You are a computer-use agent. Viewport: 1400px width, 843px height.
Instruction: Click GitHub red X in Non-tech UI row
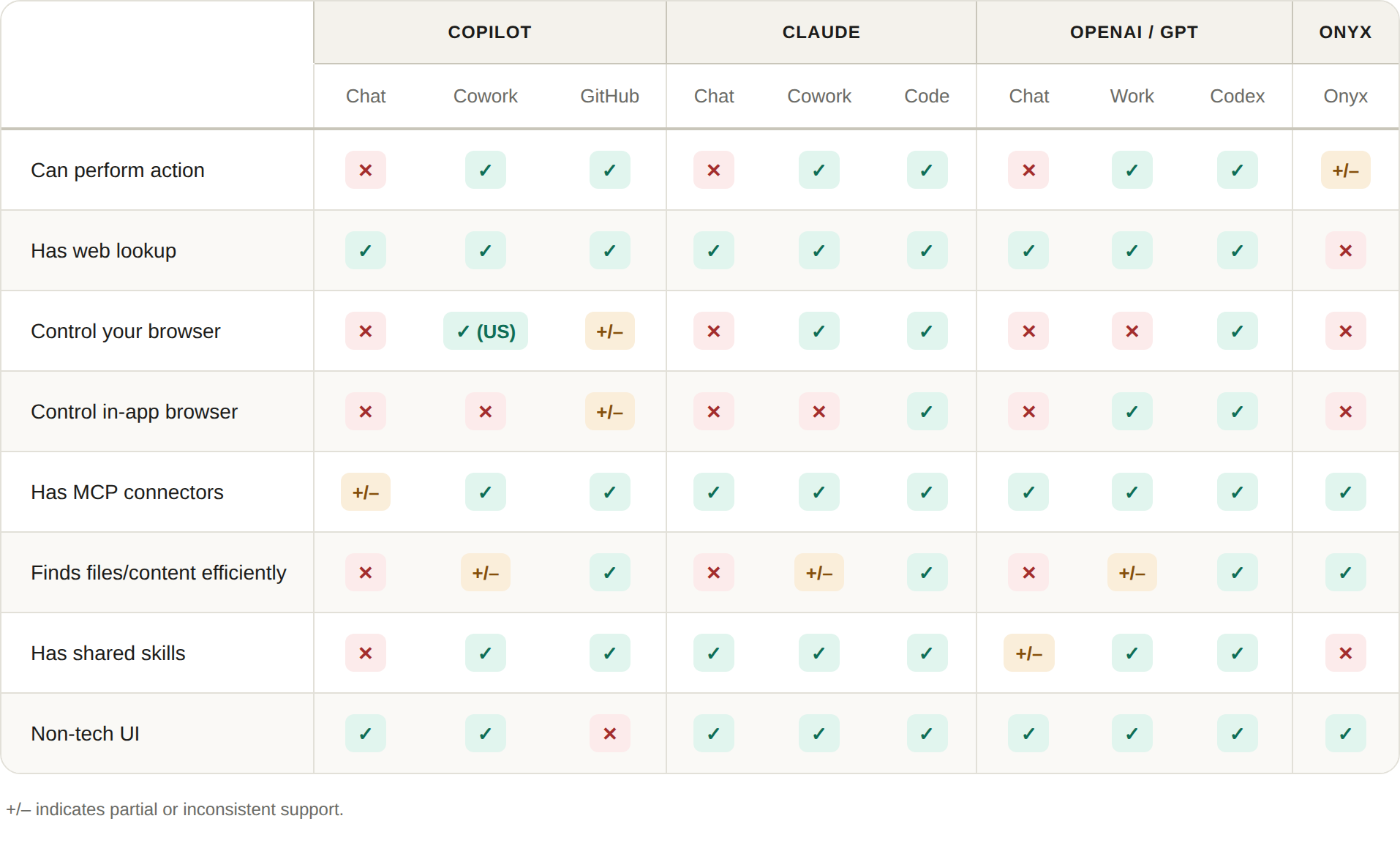click(x=610, y=733)
